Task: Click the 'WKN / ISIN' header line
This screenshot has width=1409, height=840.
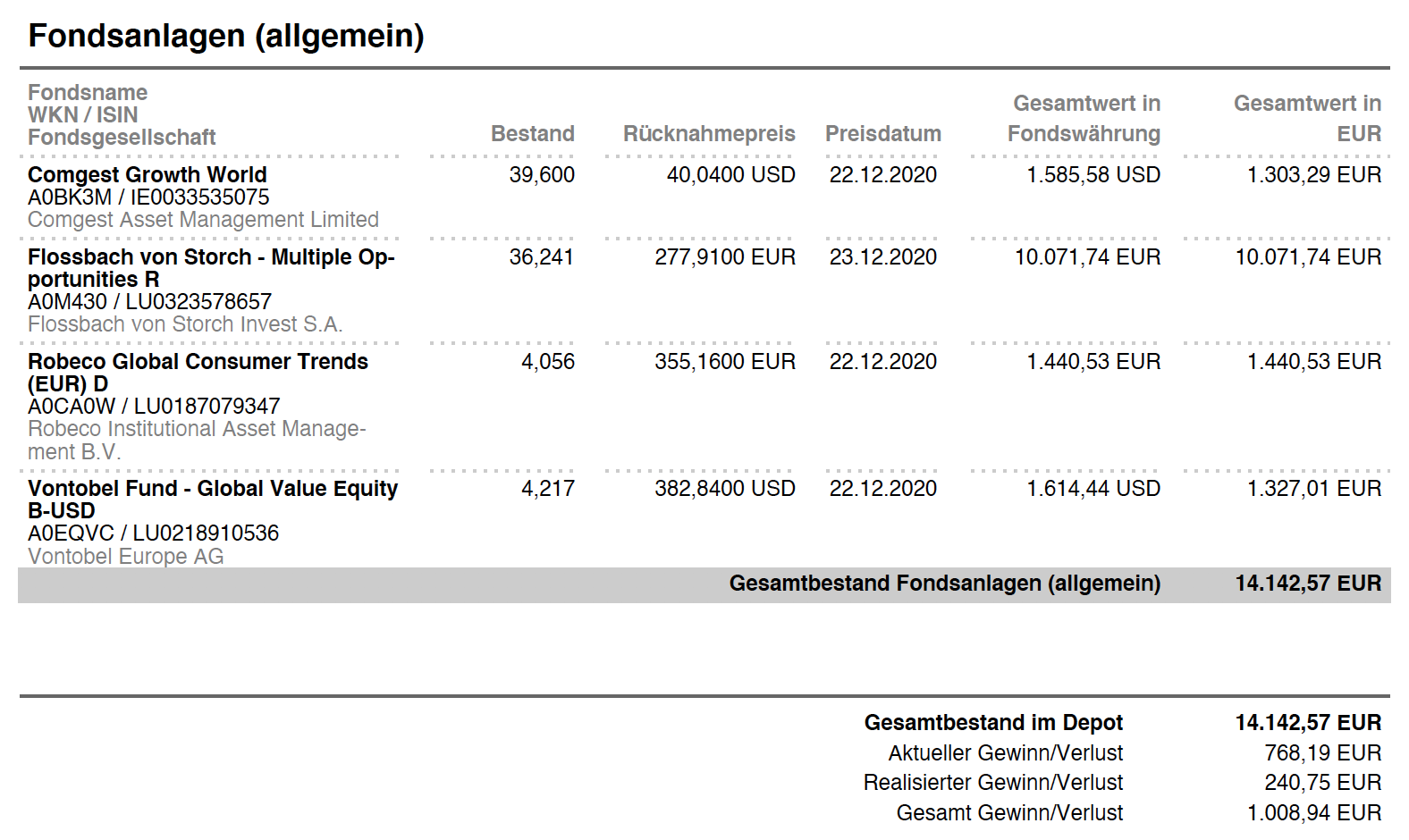Action: [x=83, y=115]
